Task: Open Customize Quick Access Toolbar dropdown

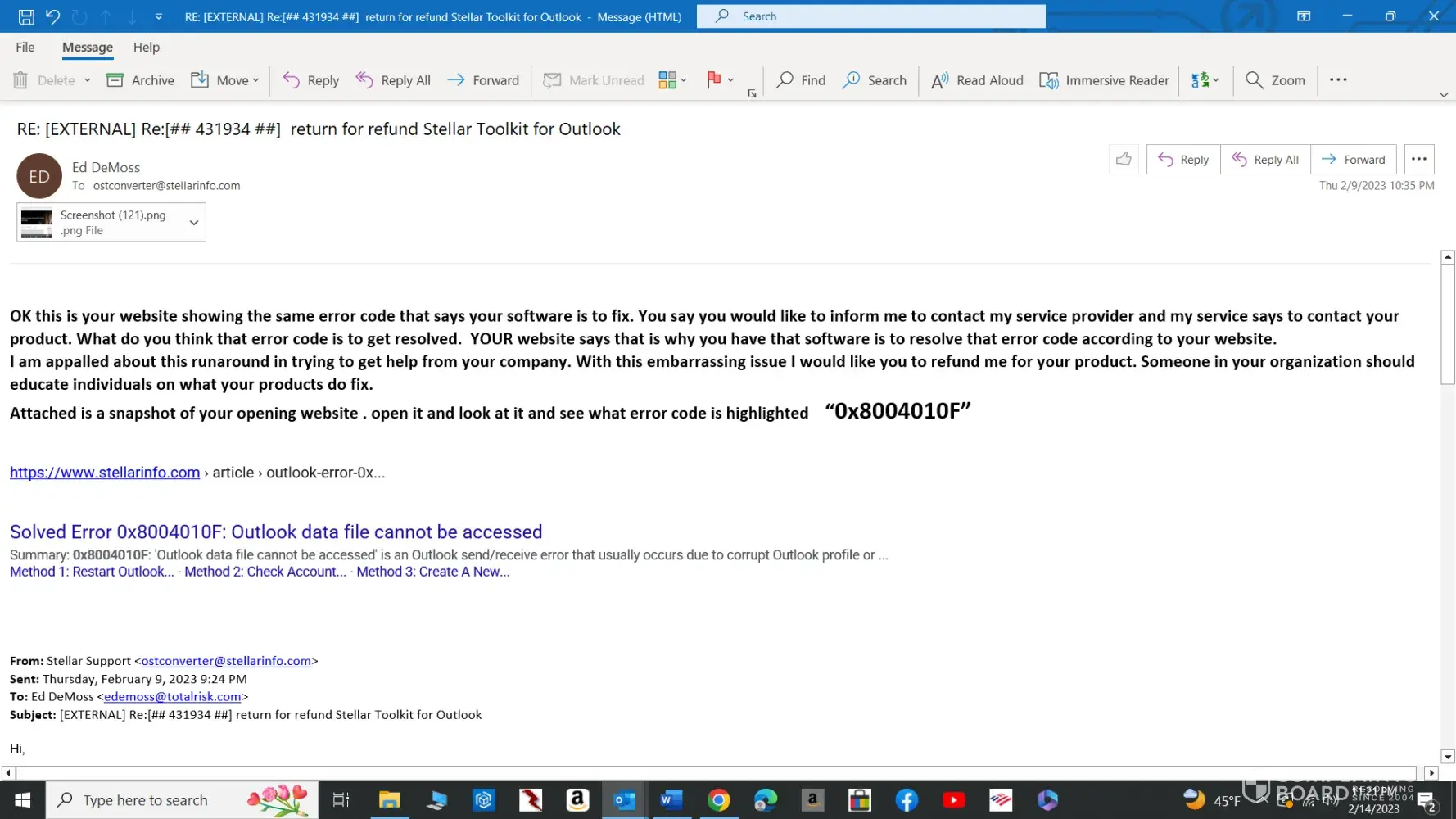Action: (159, 16)
